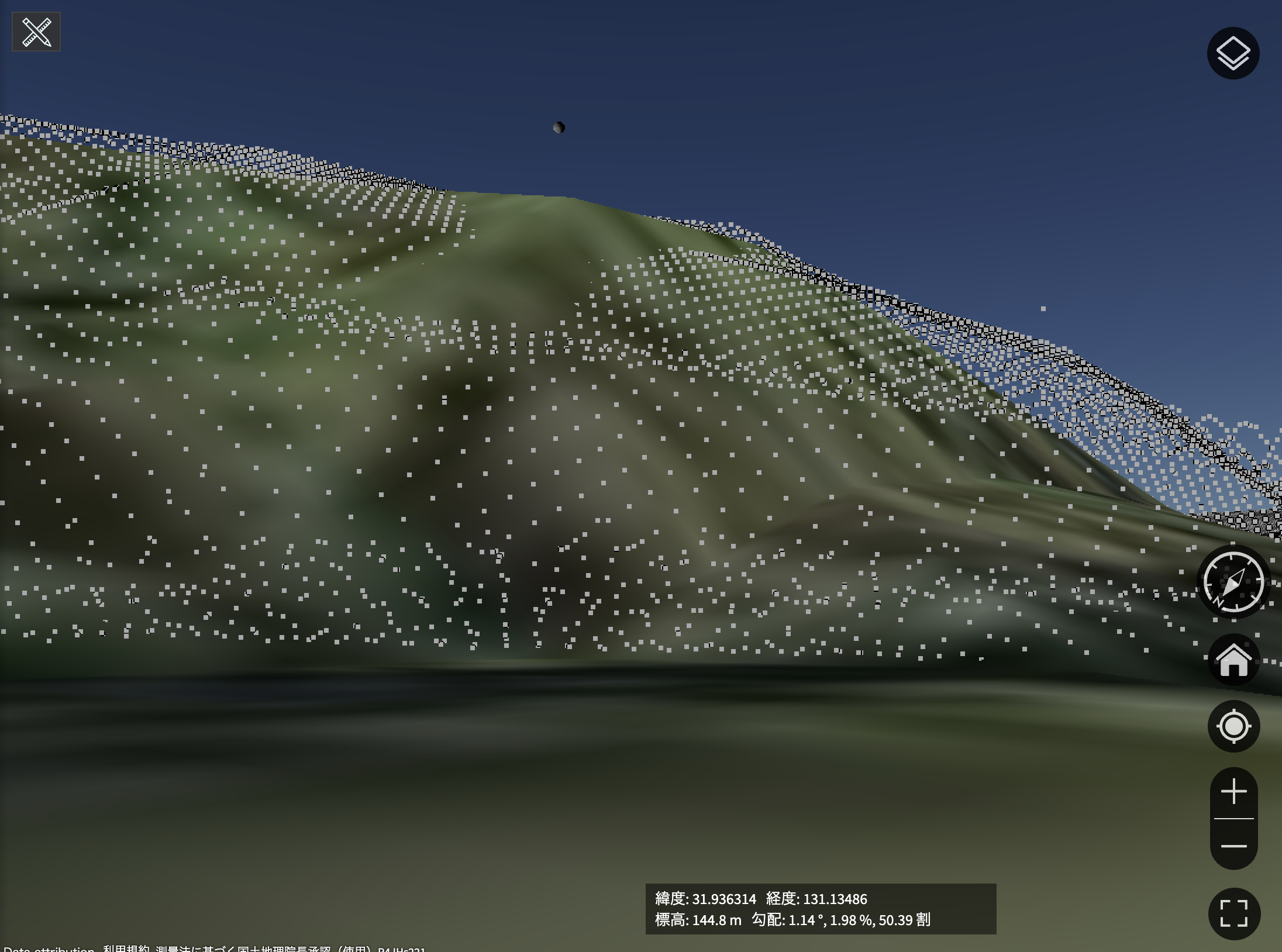Click the 標高 elevation reading 144.8 m
1282x952 pixels.
pos(716,920)
